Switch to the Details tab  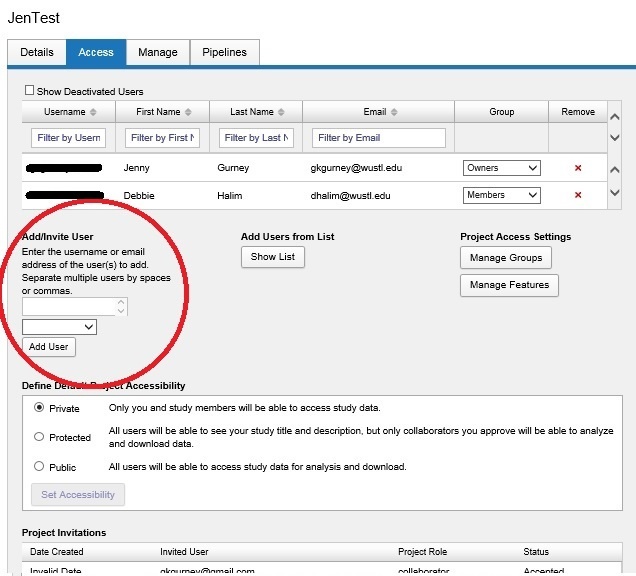36,52
